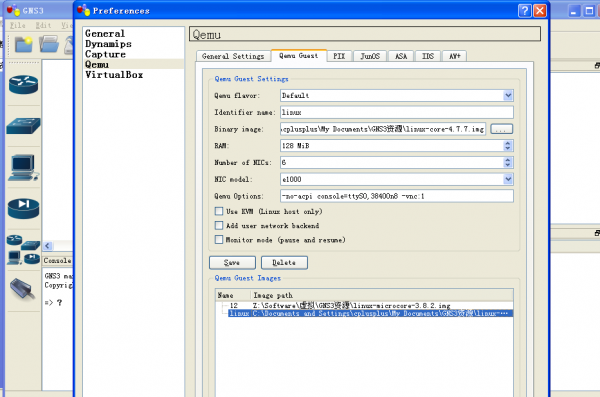Click the Identifier name field containing linux
This screenshot has width=600, height=397.
coord(396,112)
